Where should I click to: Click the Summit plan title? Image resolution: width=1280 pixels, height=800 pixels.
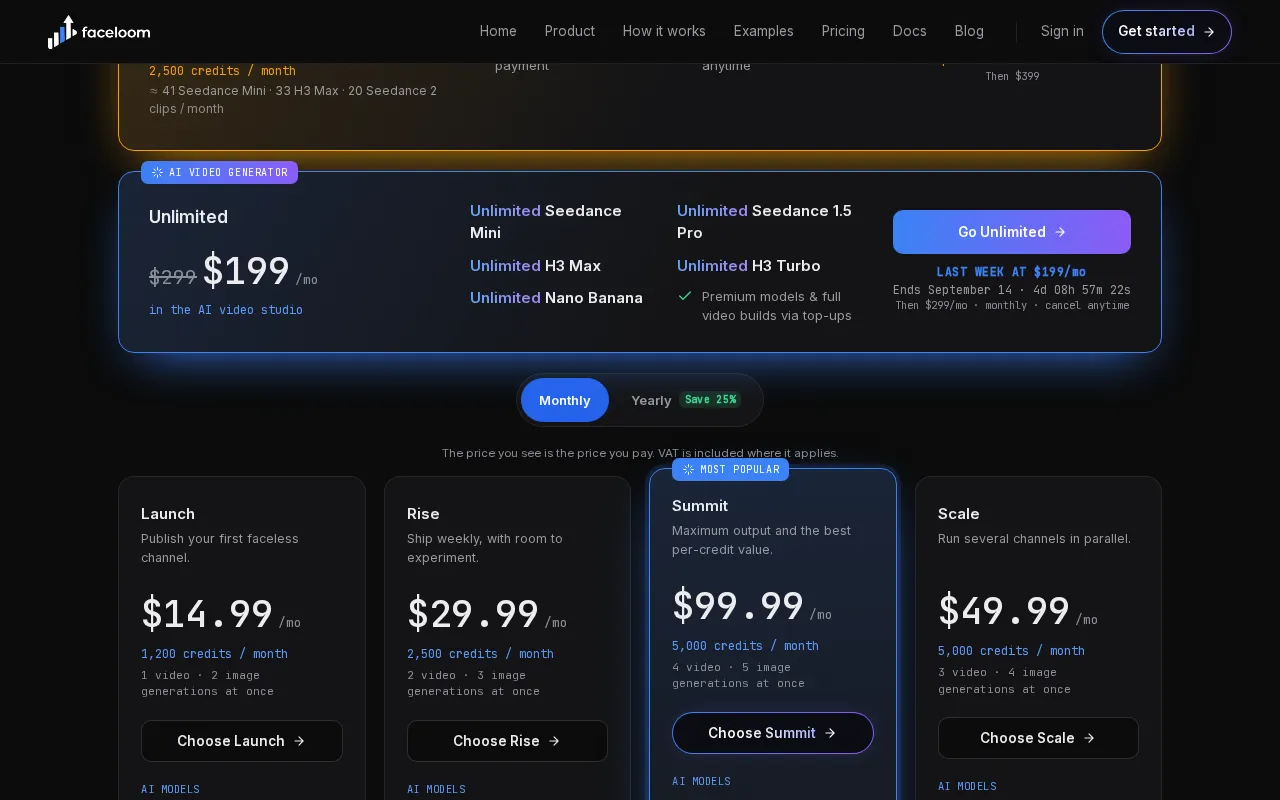pyautogui.click(x=700, y=506)
